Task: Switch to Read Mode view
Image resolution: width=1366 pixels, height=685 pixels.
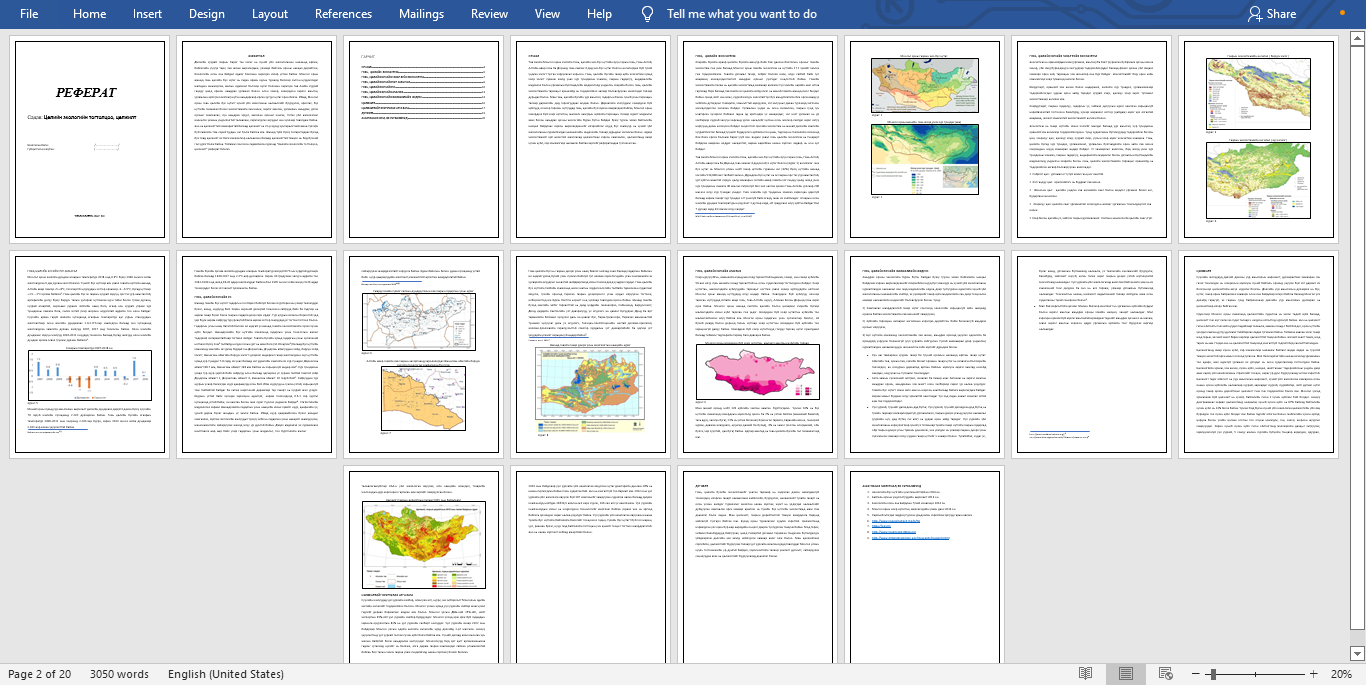Action: (1086, 674)
